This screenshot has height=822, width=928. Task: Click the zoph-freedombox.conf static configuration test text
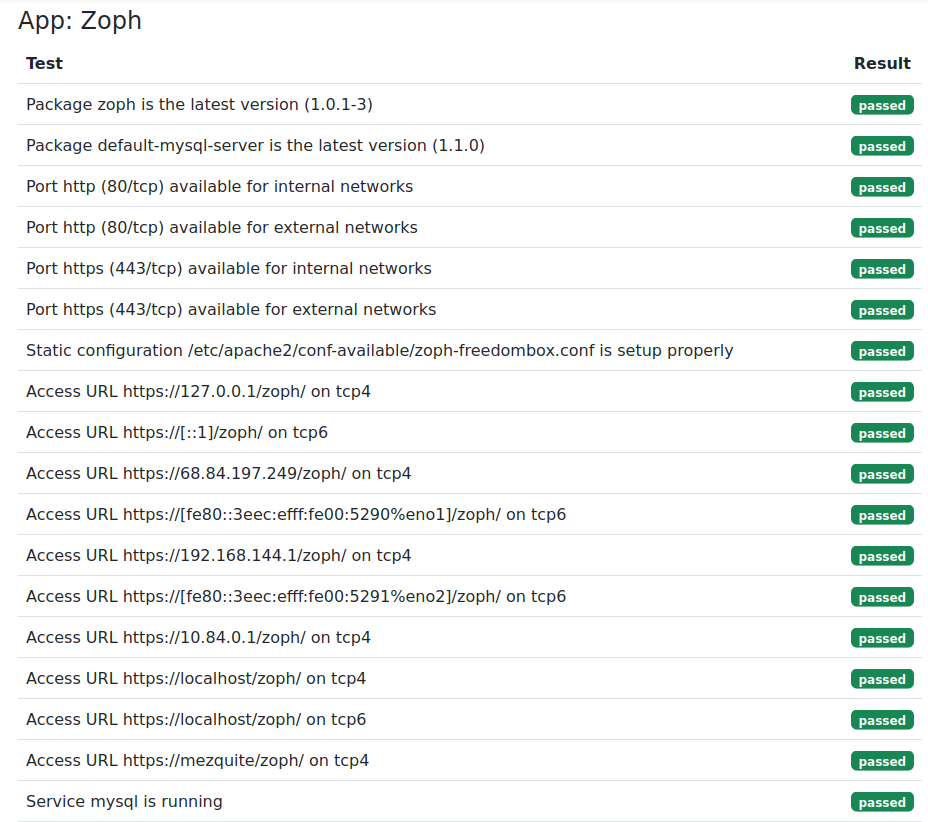pos(379,350)
